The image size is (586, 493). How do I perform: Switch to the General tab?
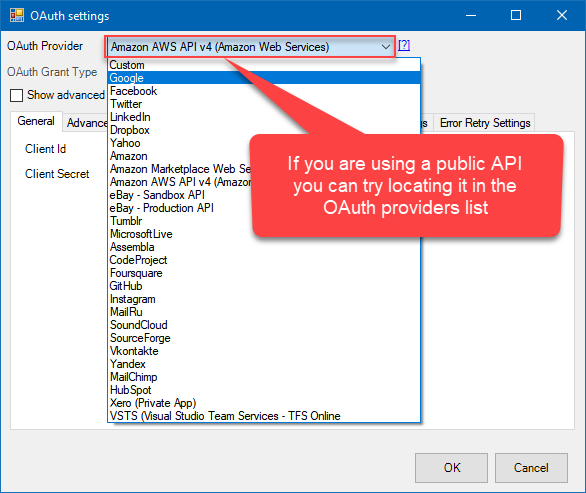pyautogui.click(x=36, y=121)
